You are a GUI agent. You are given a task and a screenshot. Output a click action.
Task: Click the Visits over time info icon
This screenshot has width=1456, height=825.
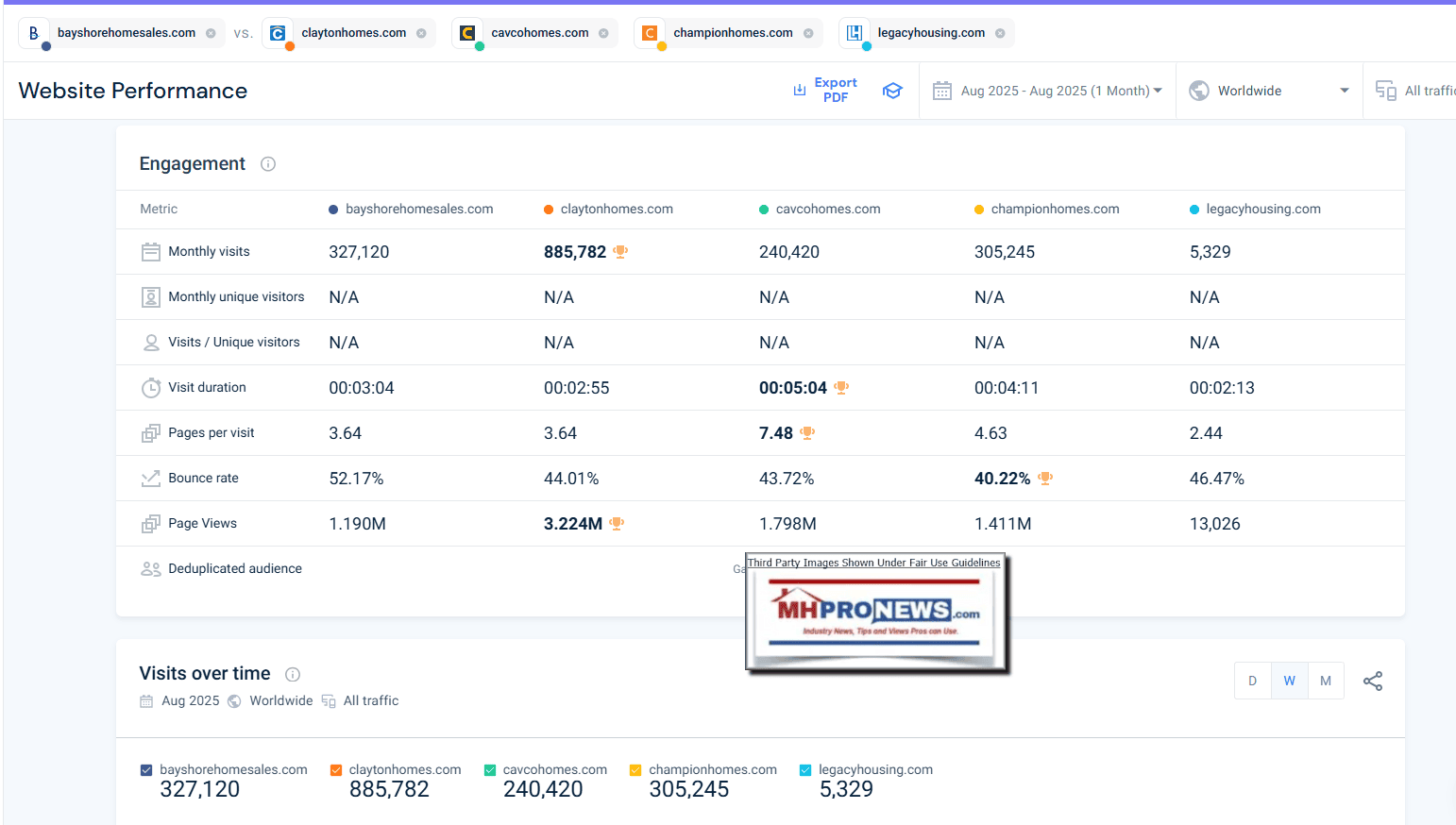[293, 674]
